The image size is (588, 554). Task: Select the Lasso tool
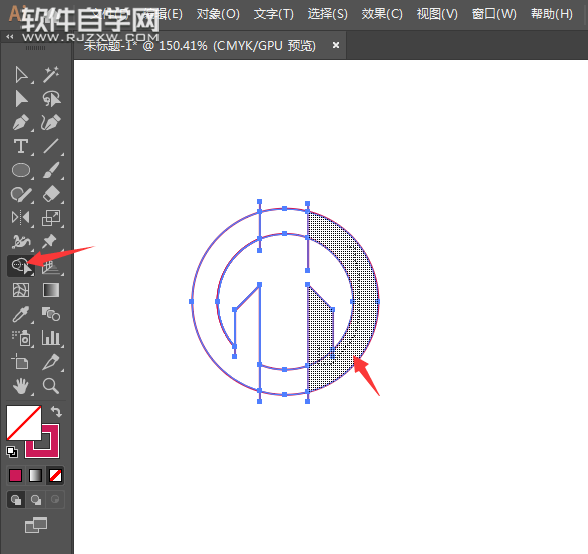click(x=51, y=99)
